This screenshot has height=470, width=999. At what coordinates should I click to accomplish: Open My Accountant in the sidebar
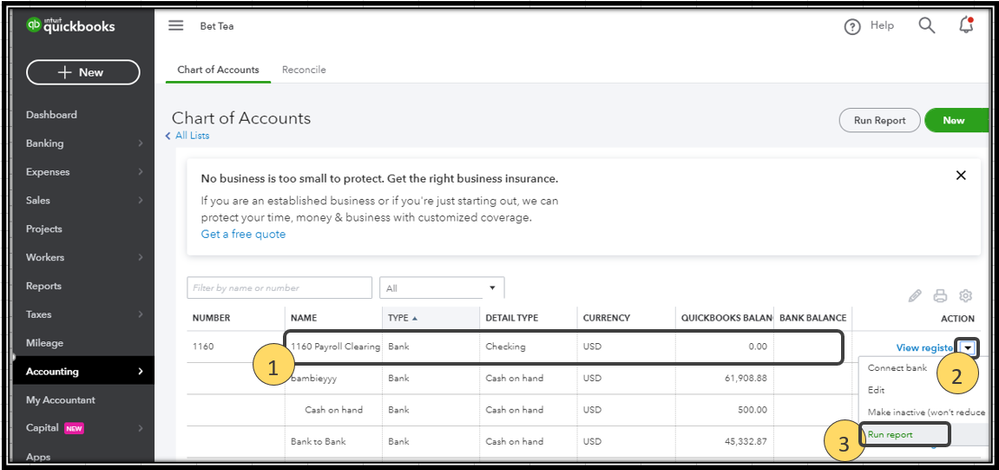tap(61, 400)
